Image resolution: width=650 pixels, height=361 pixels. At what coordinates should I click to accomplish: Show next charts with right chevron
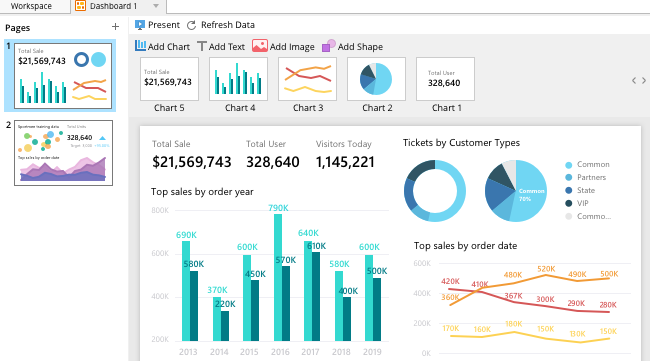(x=644, y=80)
